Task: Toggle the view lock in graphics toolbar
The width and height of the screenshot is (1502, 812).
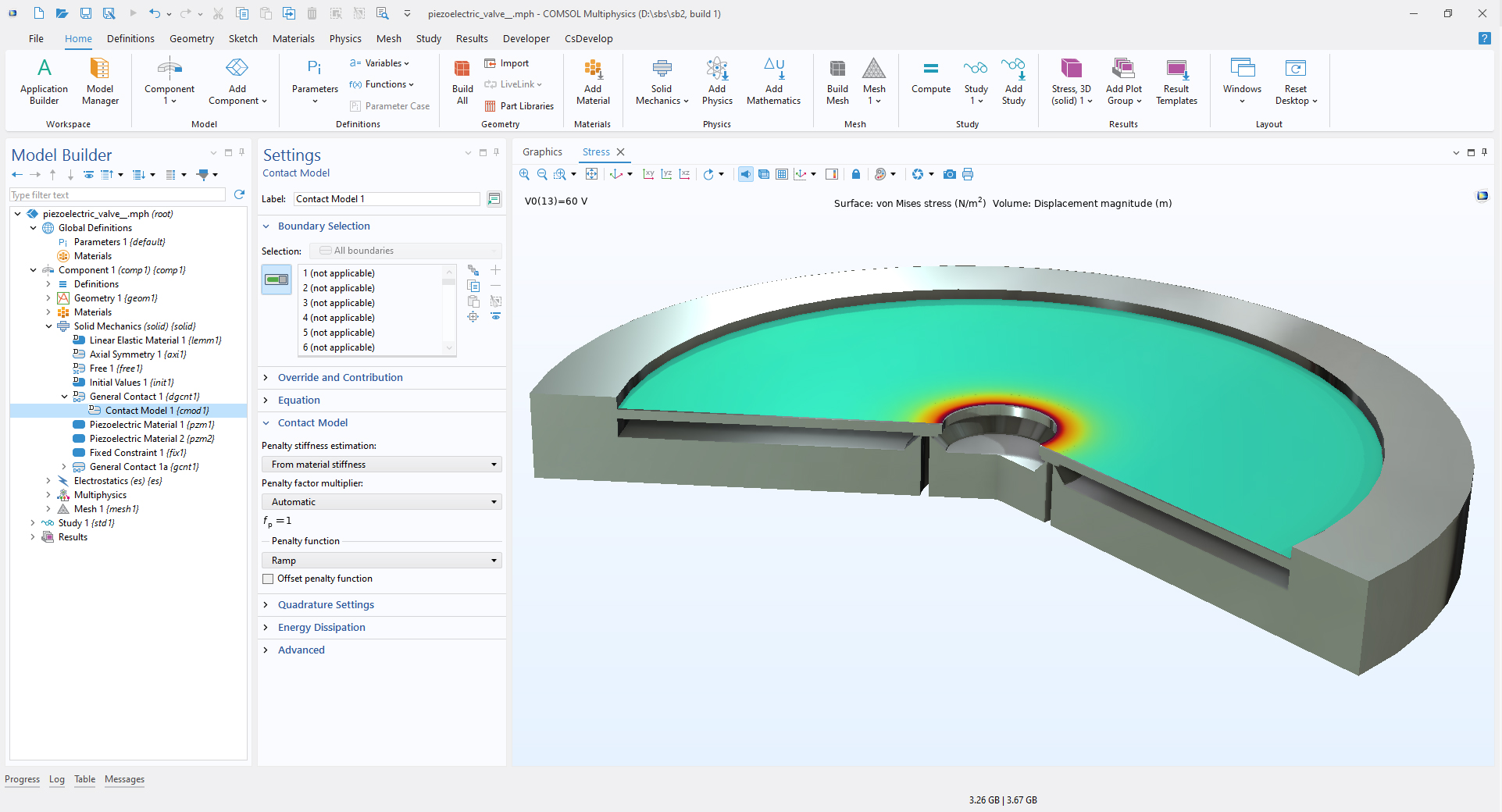Action: 856,174
